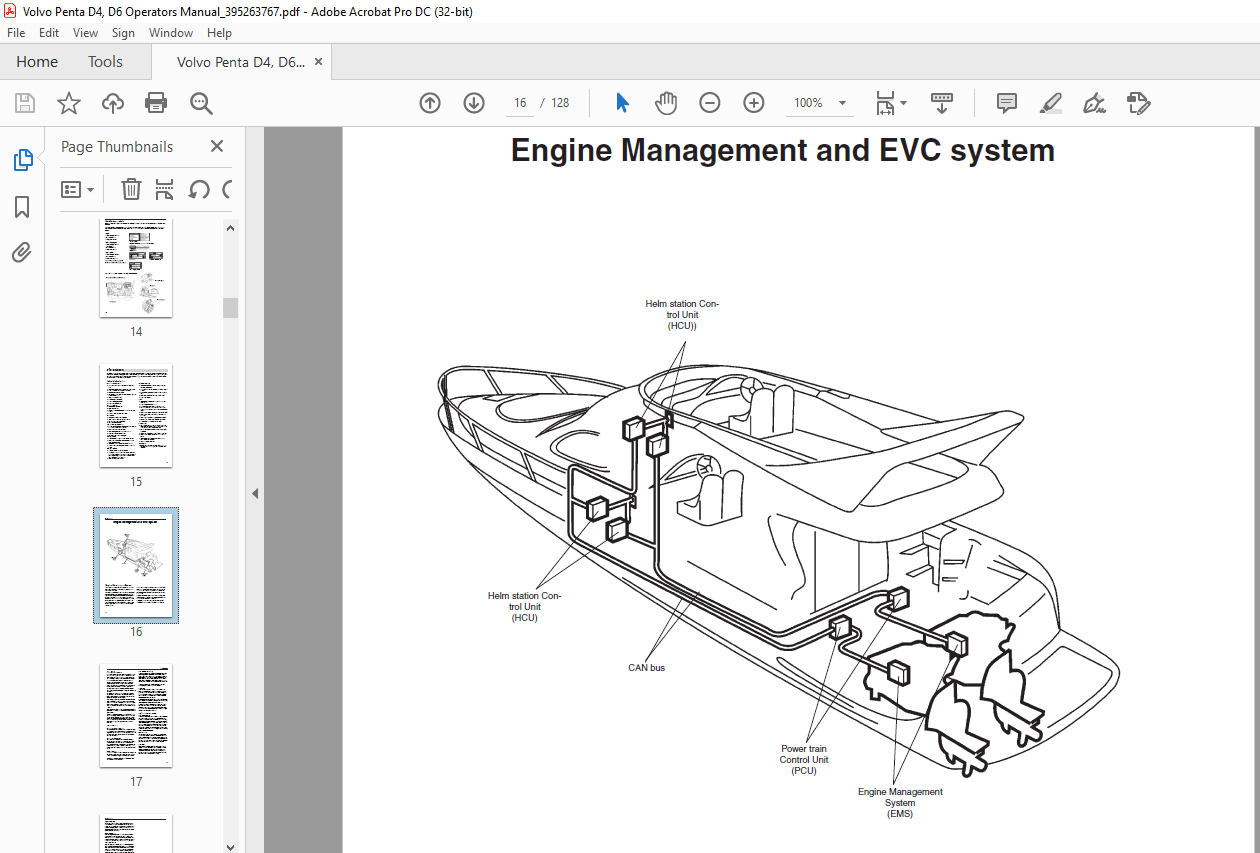
Task: Open the Fill and Sign tool
Action: tap(1095, 103)
